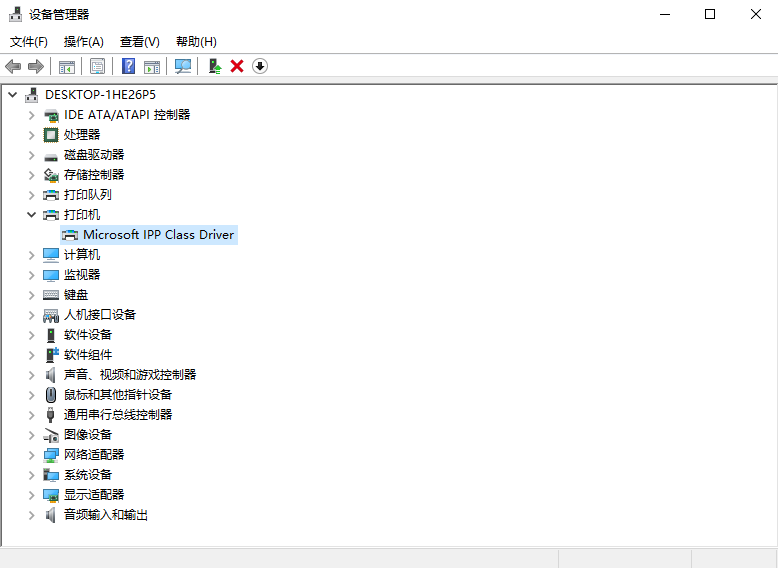Viewport: 778px width, 568px height.
Task: Select Microsoft IPP Class Driver device
Action: click(x=158, y=234)
